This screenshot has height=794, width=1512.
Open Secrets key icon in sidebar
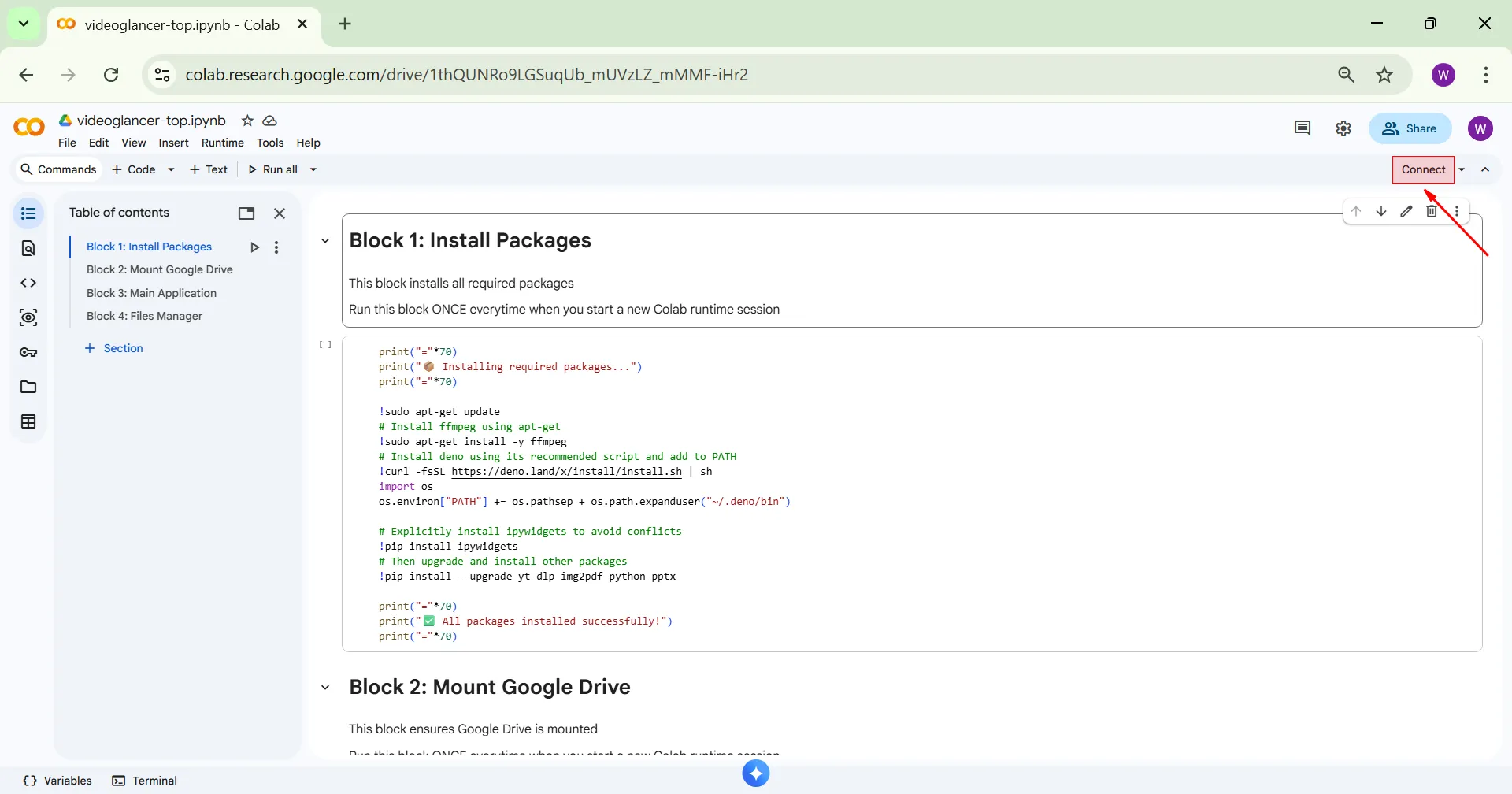[x=28, y=352]
